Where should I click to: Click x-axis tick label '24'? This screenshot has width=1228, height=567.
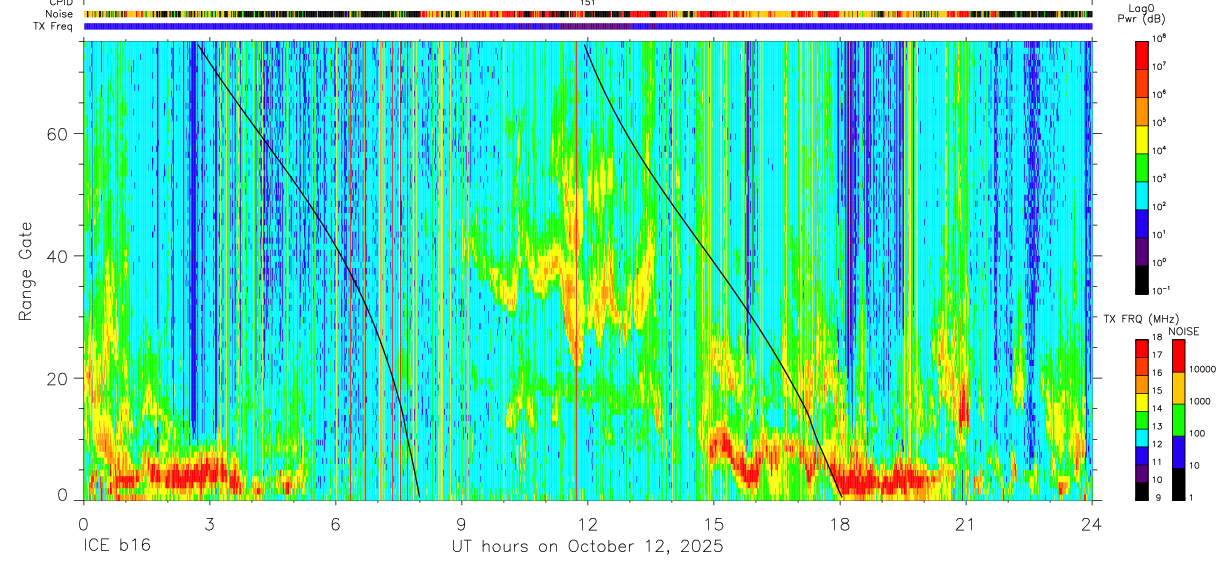coord(1092,523)
